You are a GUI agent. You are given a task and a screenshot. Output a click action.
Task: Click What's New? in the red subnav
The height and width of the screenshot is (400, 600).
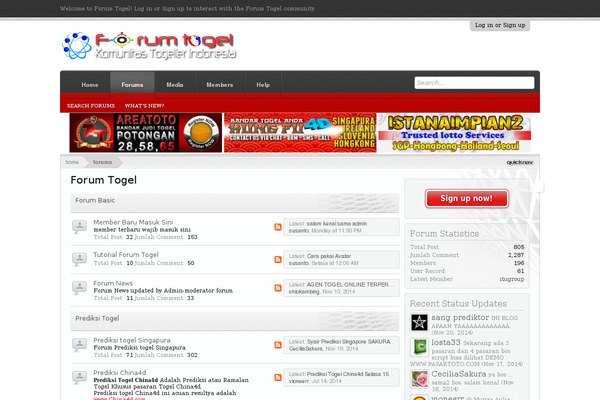click(144, 106)
